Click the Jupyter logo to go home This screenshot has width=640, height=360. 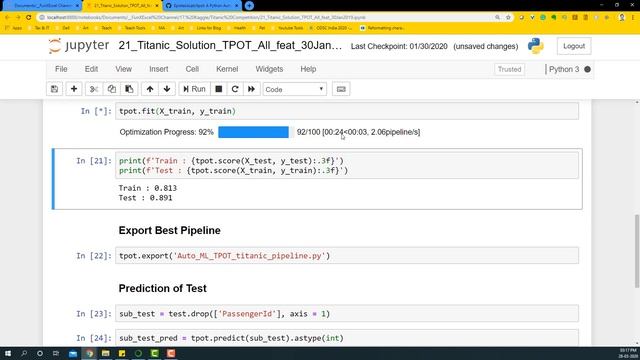click(79, 46)
